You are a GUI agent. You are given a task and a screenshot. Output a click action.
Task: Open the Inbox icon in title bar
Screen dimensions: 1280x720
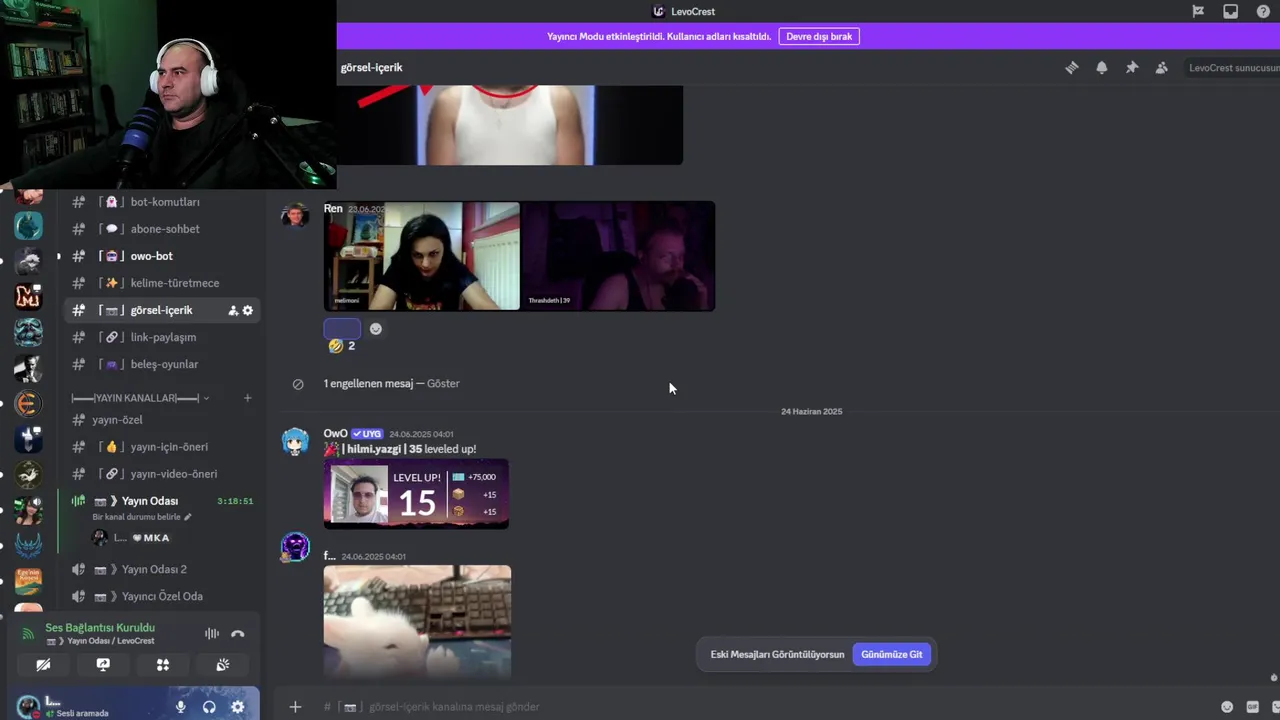click(x=1230, y=12)
